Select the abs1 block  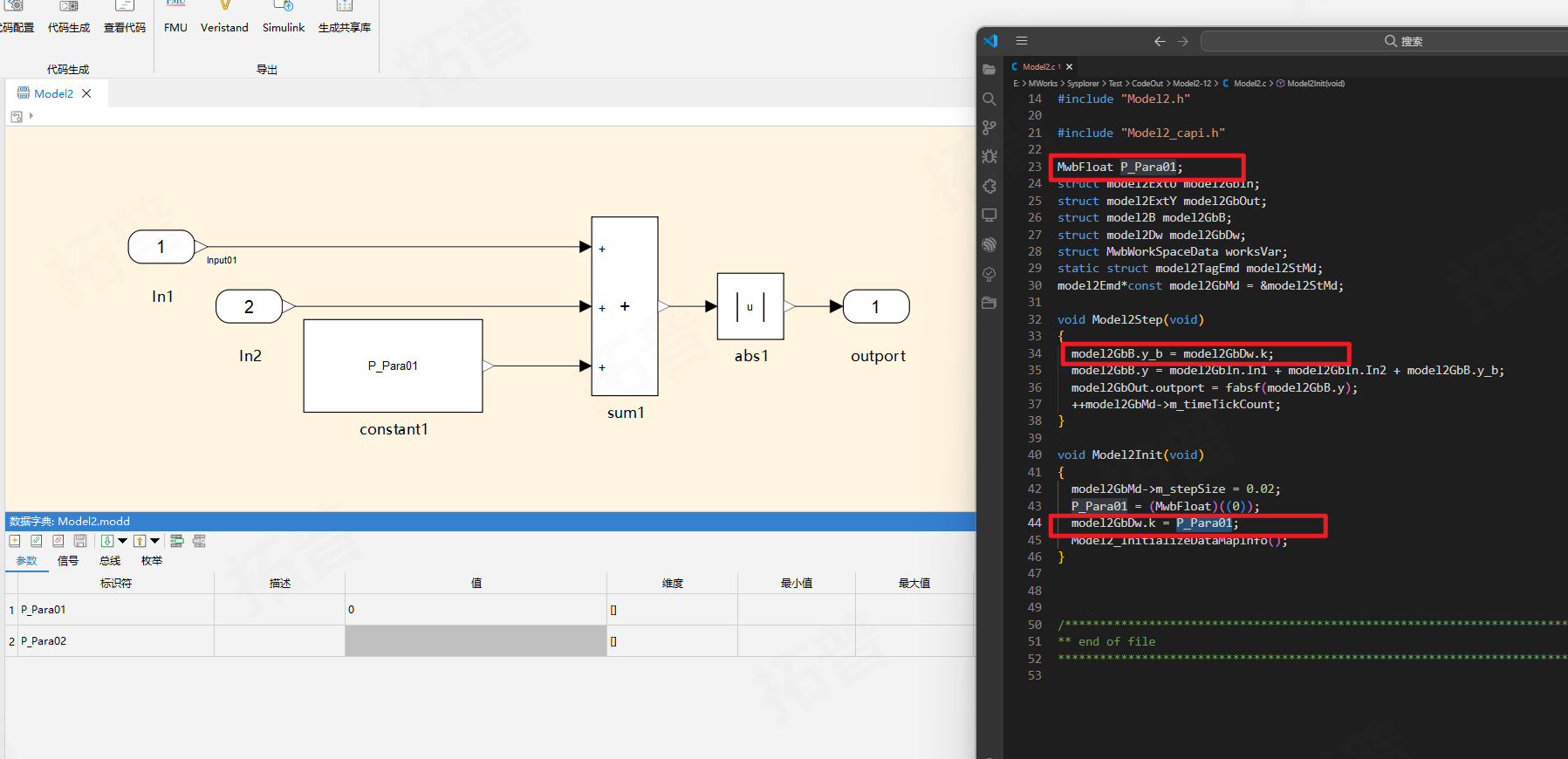(x=750, y=306)
